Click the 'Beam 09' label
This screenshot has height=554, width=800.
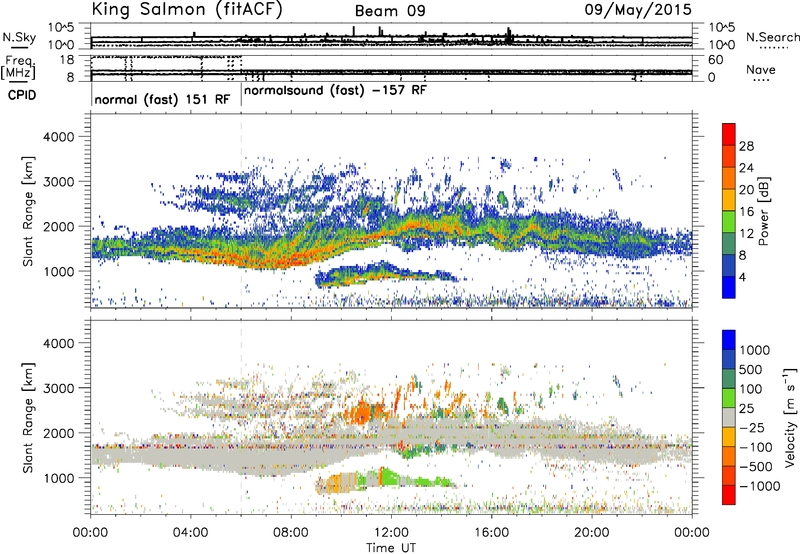click(390, 11)
